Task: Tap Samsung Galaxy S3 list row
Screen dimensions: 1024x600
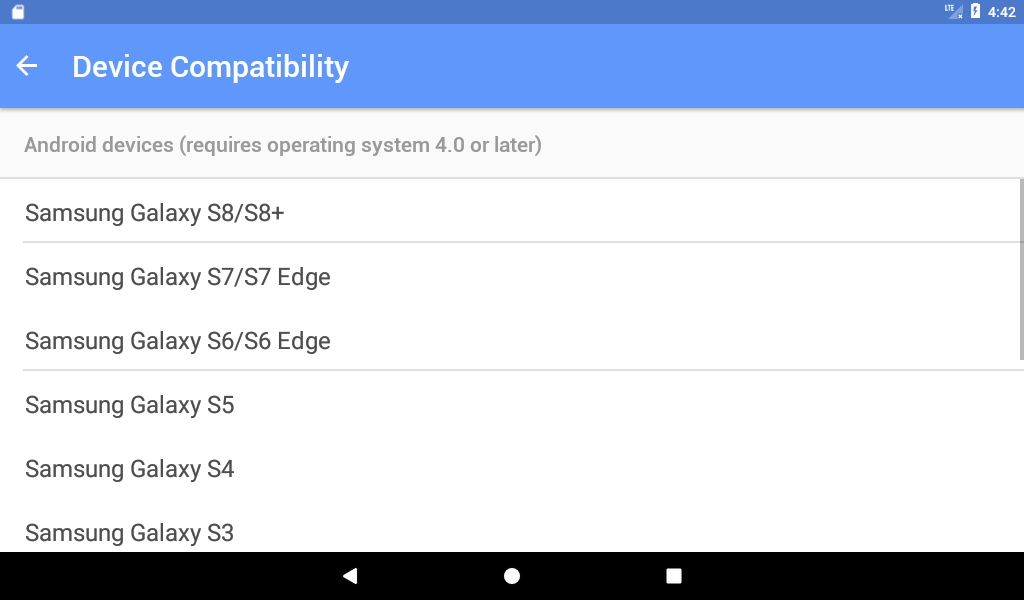Action: (130, 532)
